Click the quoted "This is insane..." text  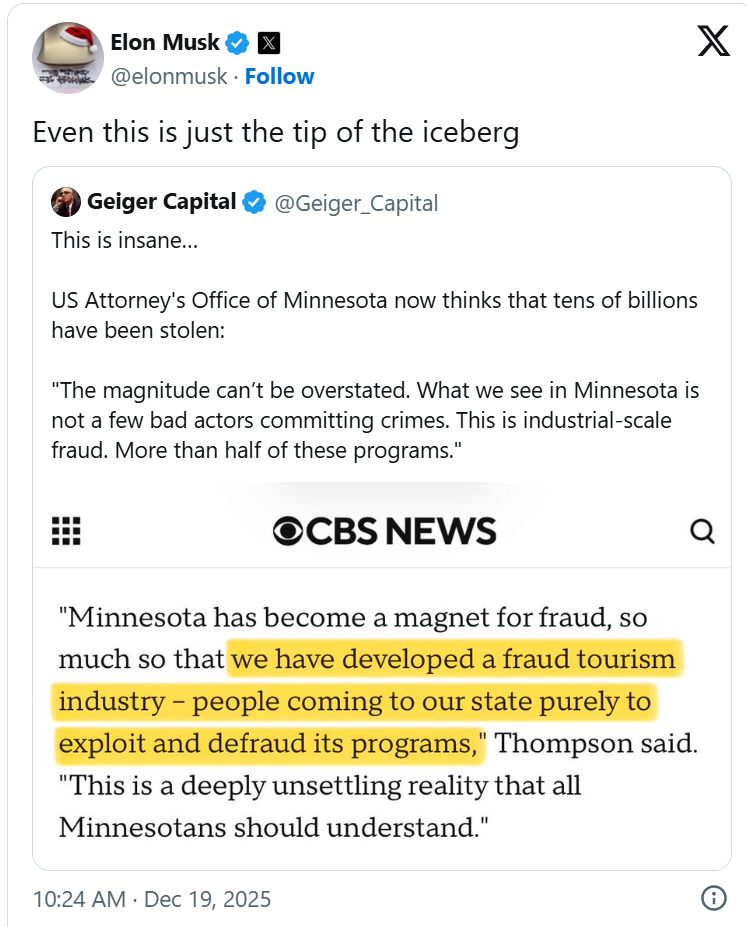[121, 241]
